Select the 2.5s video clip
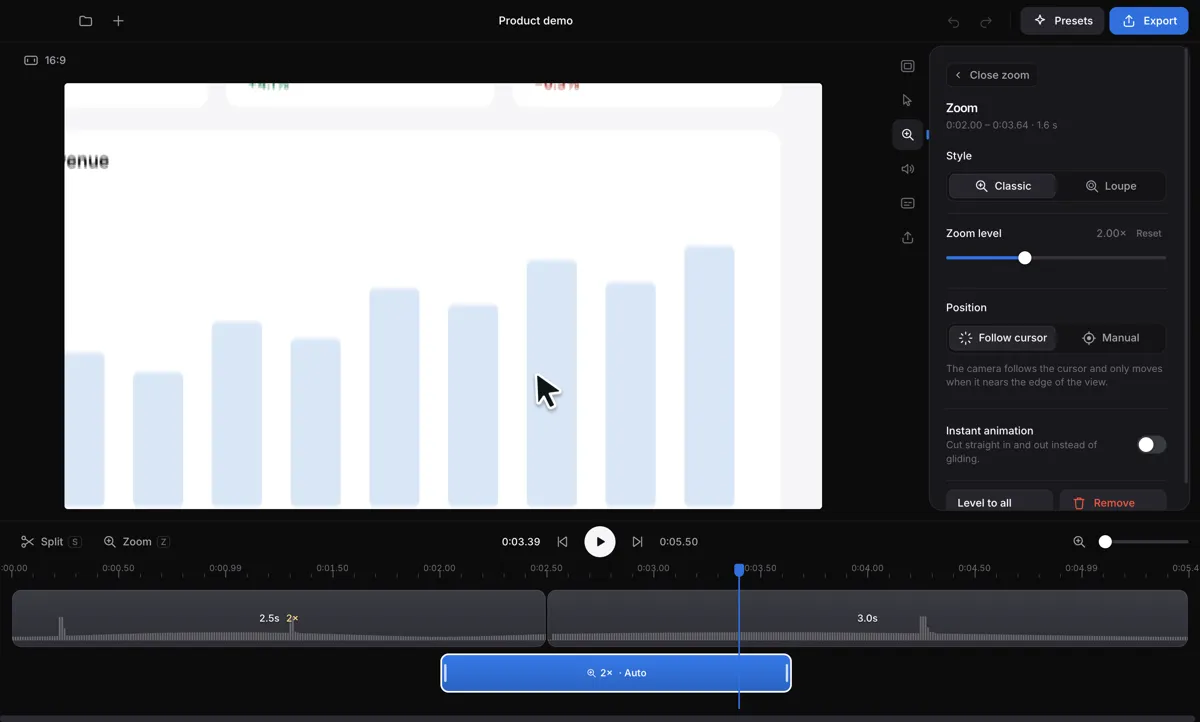The height and width of the screenshot is (722, 1200). pos(278,618)
